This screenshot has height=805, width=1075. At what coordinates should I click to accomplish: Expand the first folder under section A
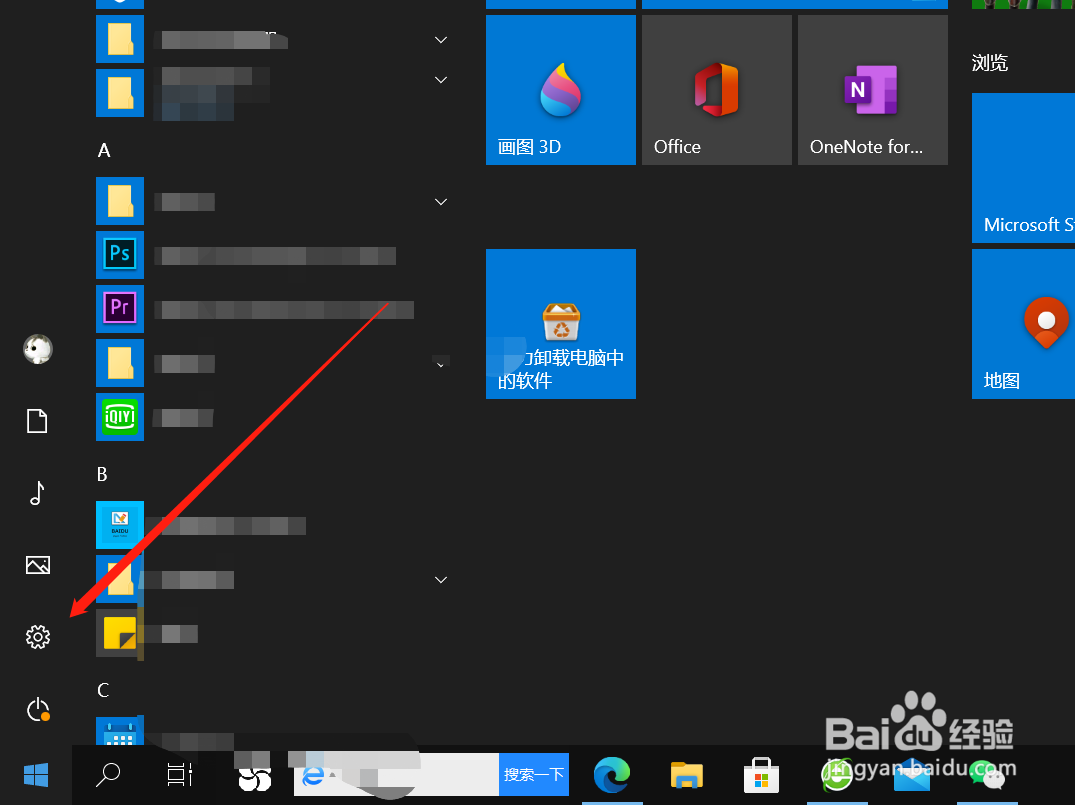441,202
